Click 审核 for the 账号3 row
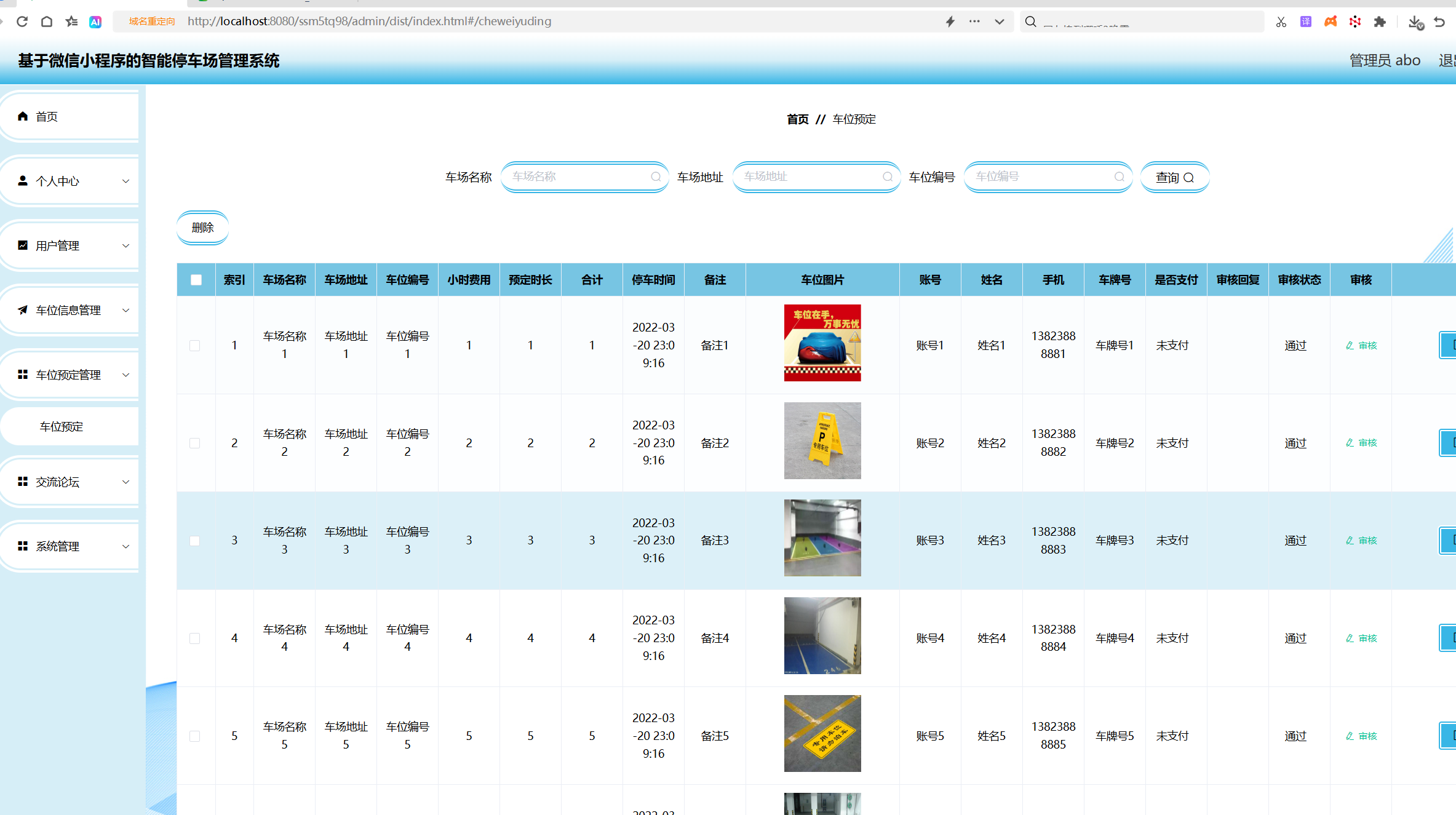Screen dimensions: 1456x815 (1361, 541)
